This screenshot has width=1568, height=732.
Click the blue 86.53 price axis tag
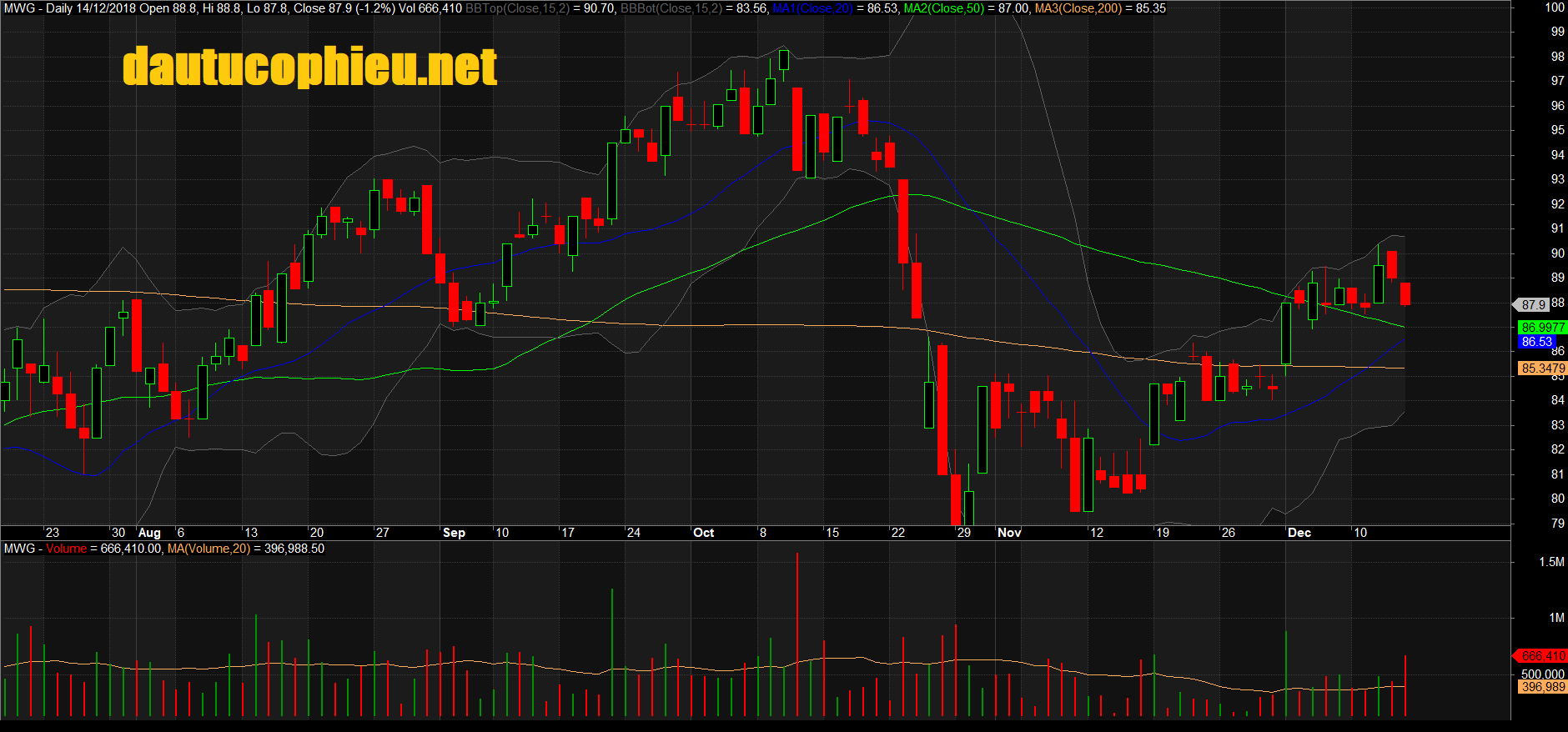pos(1536,342)
